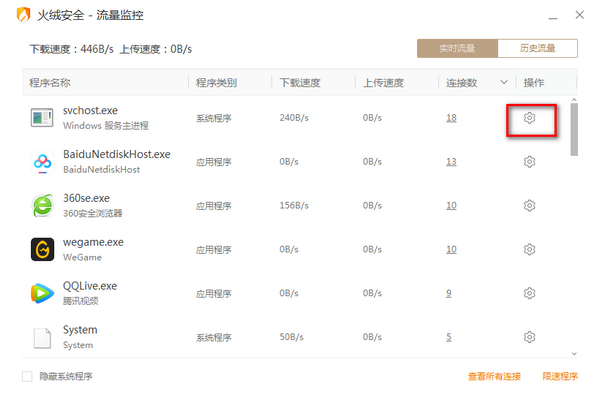Click the WeGame app icon
The height and width of the screenshot is (395, 600).
42,250
